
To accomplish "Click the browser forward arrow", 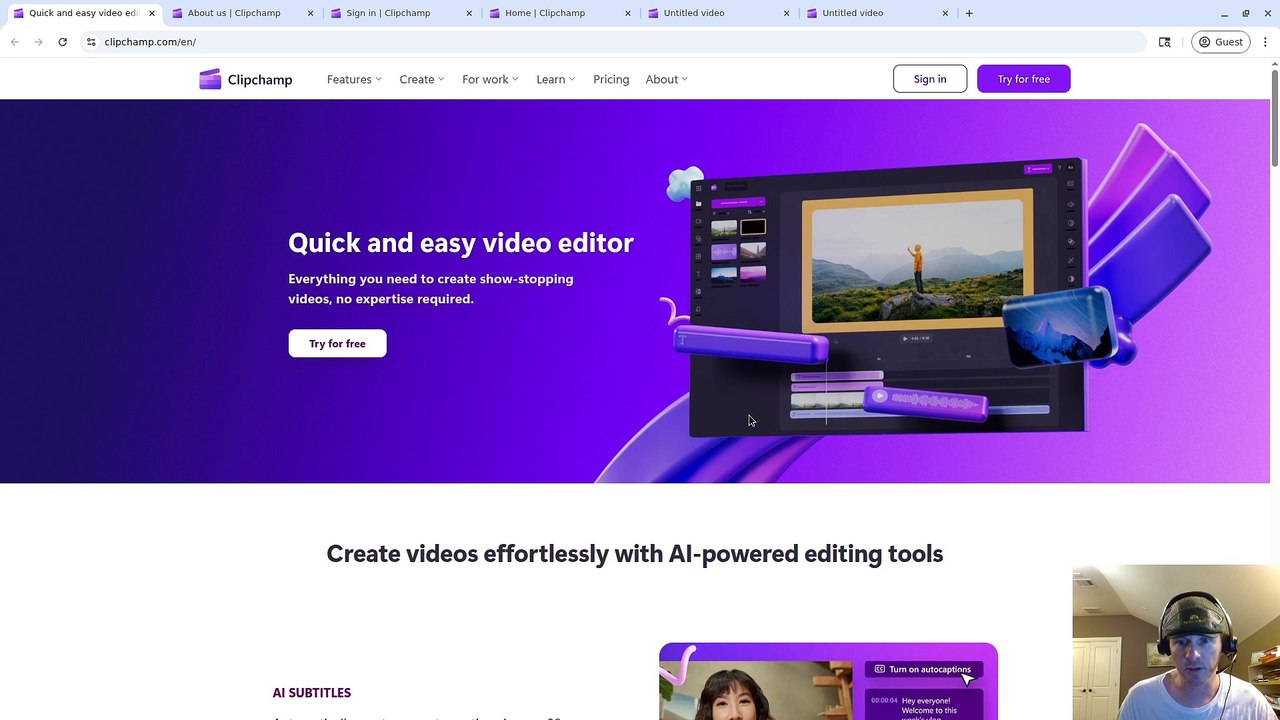I will (x=38, y=42).
